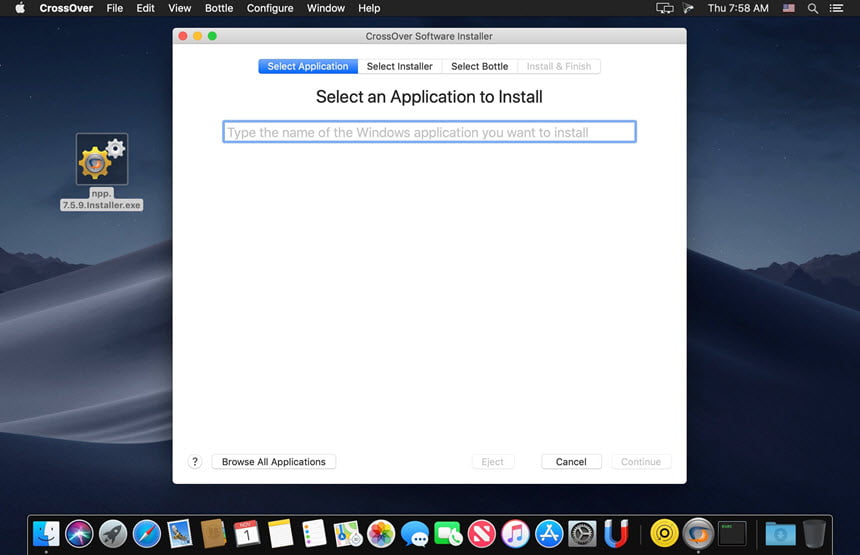Open Terminal in the Dock
Viewport: 860px width, 555px height.
point(732,533)
